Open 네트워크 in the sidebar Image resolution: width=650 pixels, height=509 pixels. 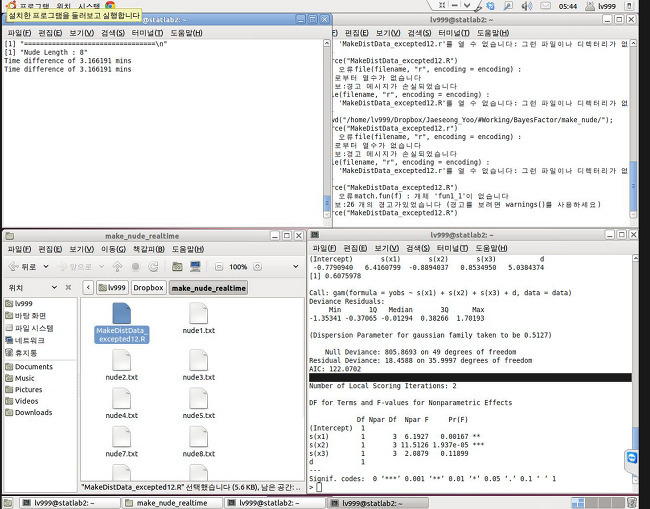pyautogui.click(x=25, y=340)
